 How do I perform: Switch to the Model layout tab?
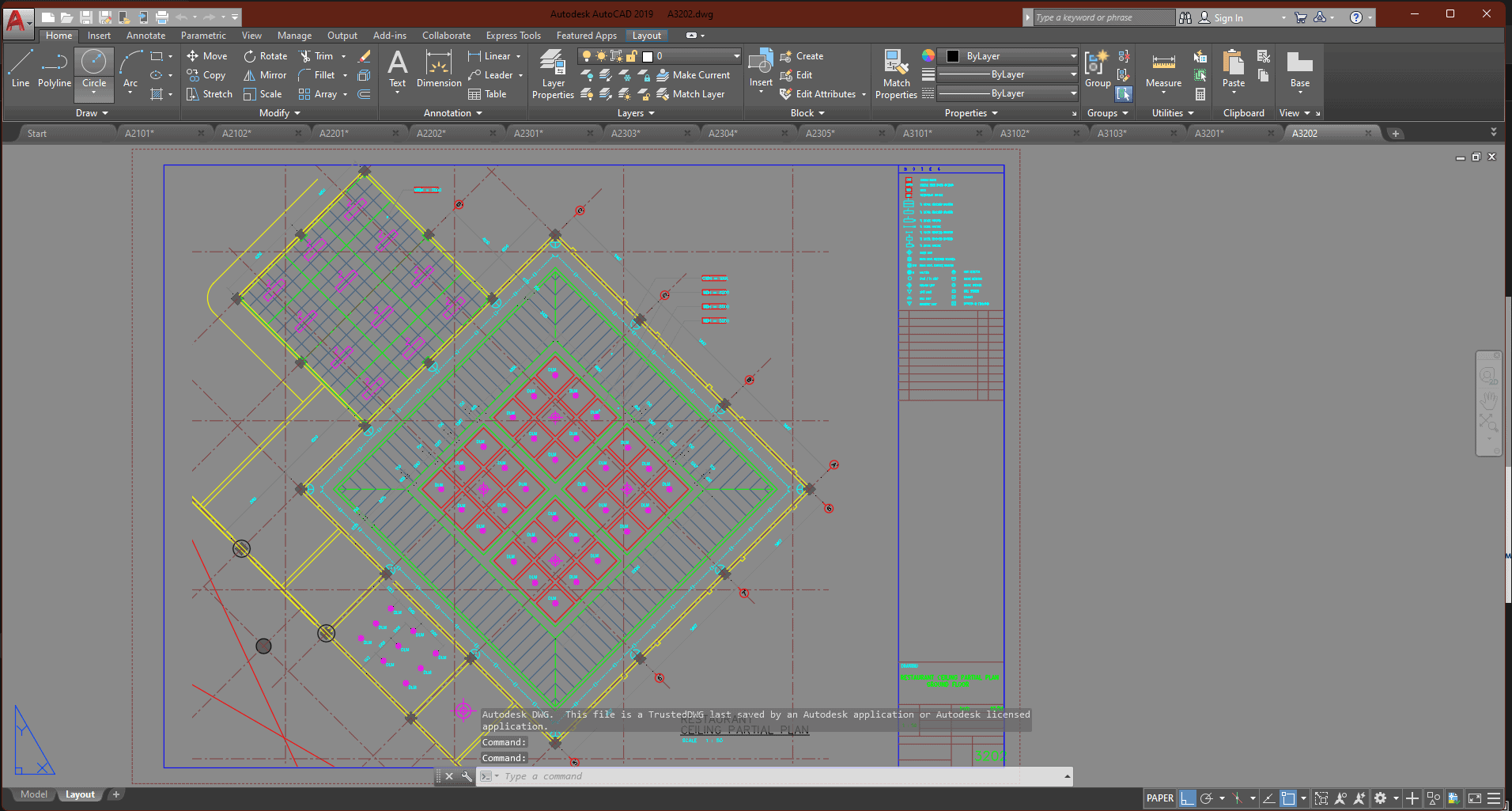[33, 794]
